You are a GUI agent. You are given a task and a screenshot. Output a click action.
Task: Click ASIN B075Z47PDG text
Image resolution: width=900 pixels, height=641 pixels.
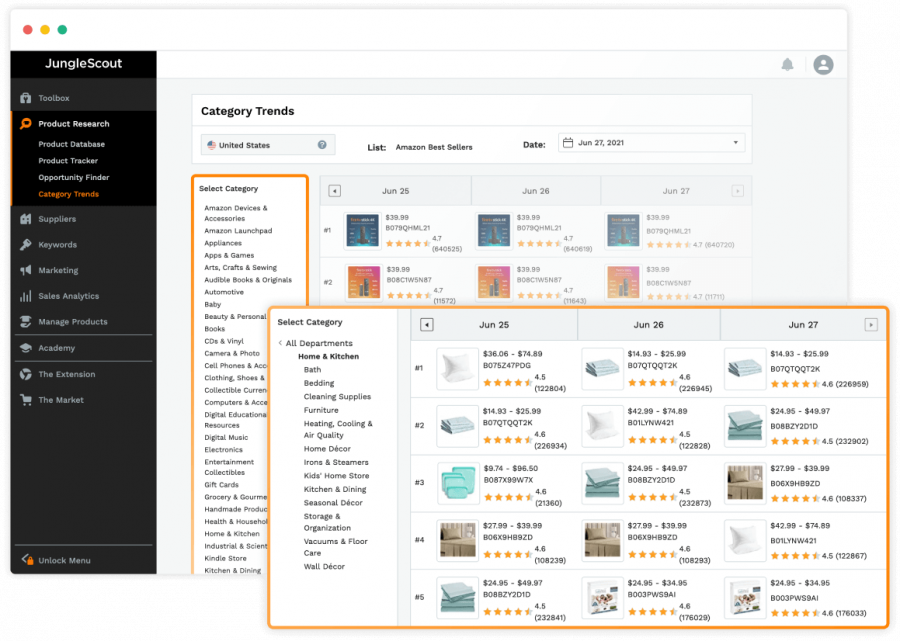coord(507,366)
